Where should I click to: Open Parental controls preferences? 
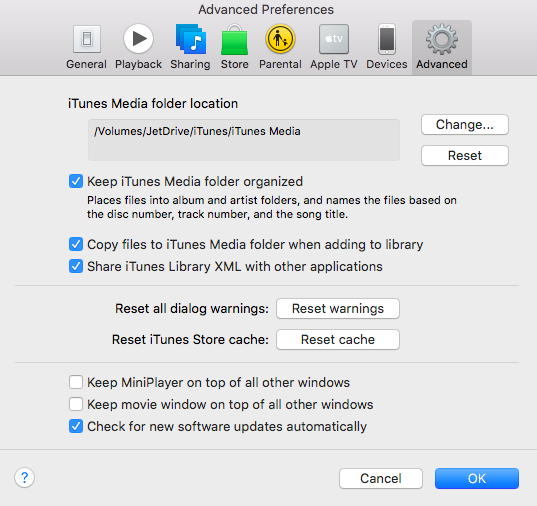pyautogui.click(x=280, y=47)
